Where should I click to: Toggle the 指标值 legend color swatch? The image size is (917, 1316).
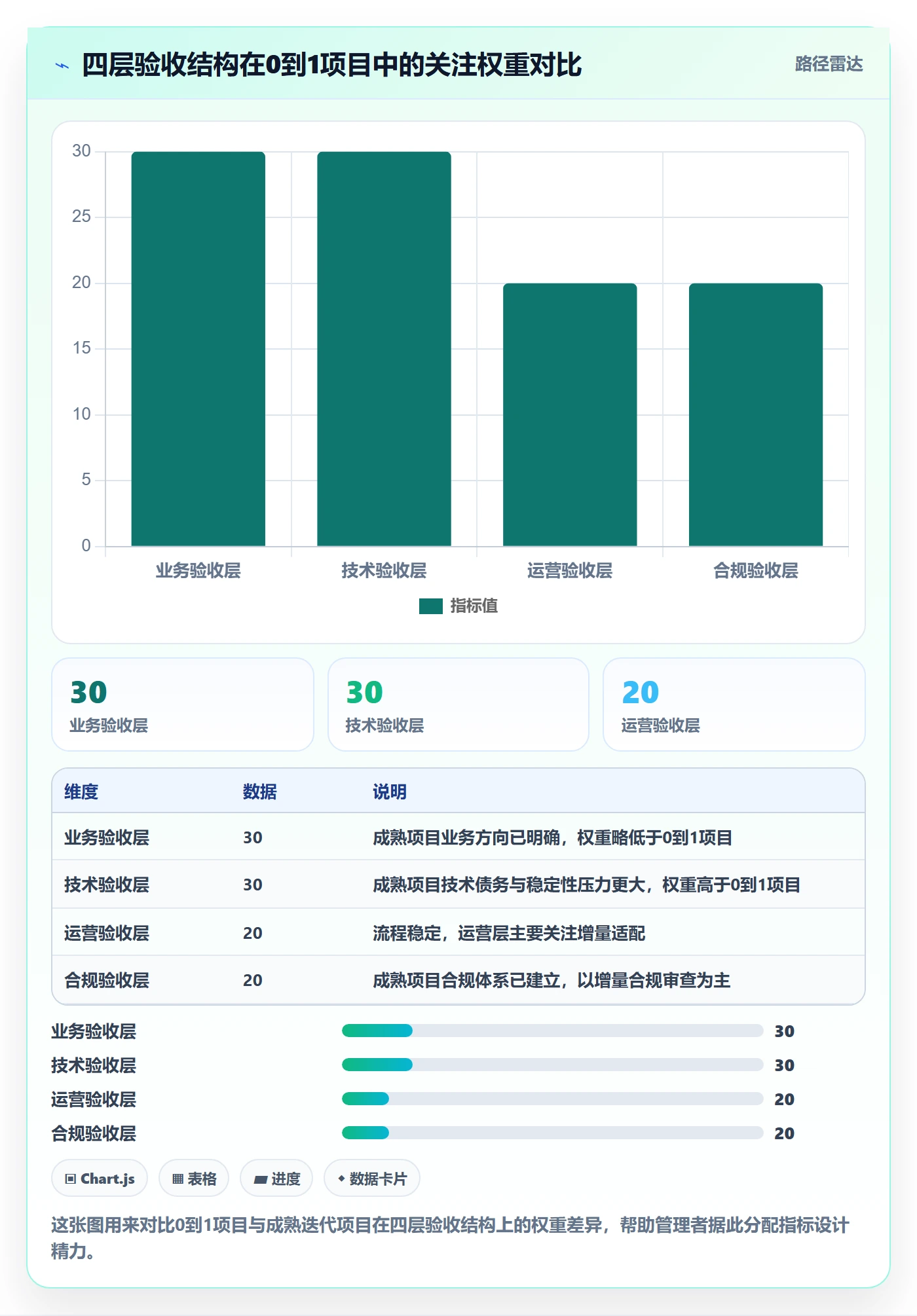point(430,606)
